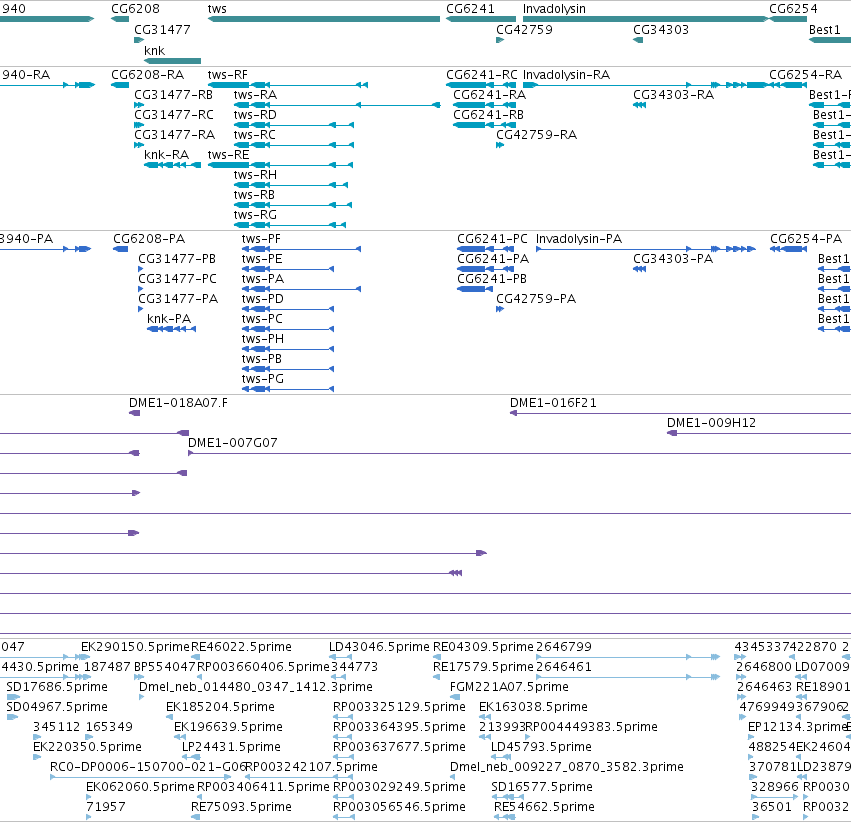The width and height of the screenshot is (851, 822).
Task: Click the tws-RD transcript label
Action: click(256, 115)
